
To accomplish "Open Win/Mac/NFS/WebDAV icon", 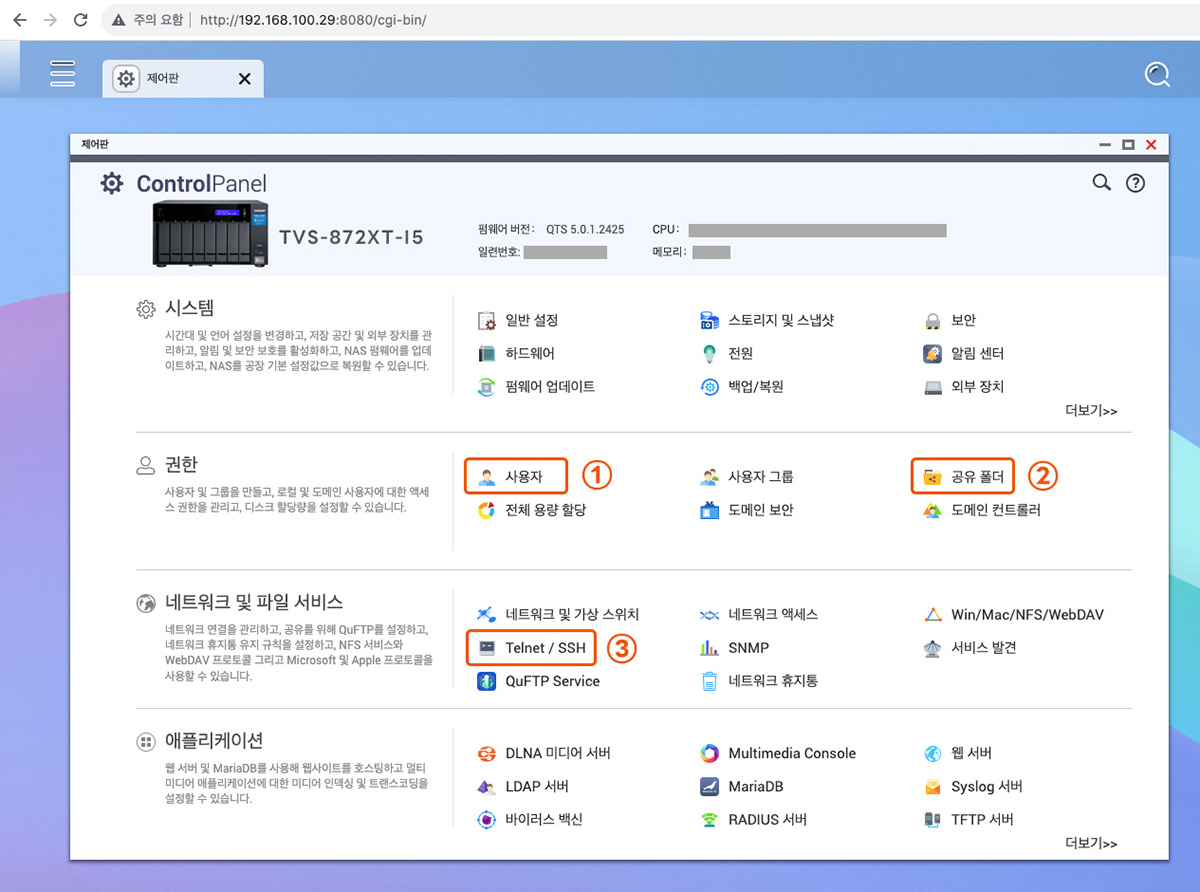I will pyautogui.click(x=933, y=615).
